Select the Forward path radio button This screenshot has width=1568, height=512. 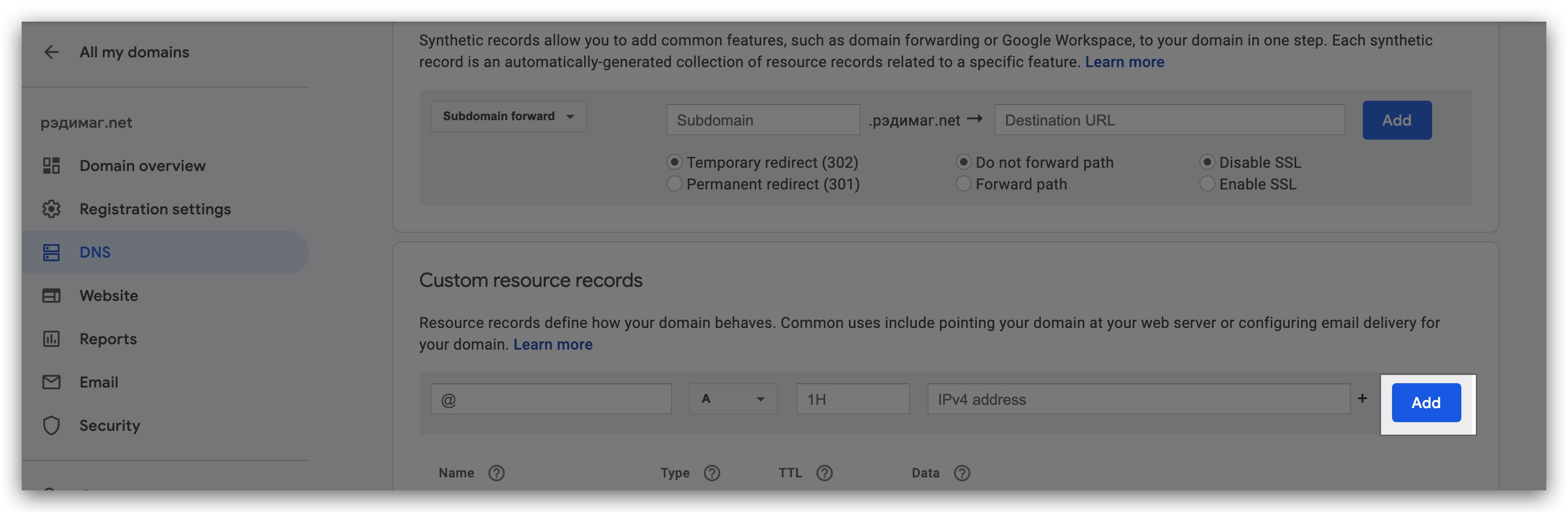pos(963,184)
